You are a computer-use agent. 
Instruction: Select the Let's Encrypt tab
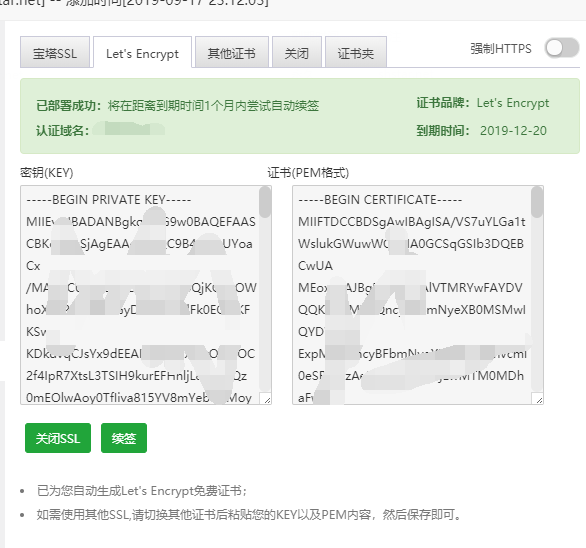[142, 53]
